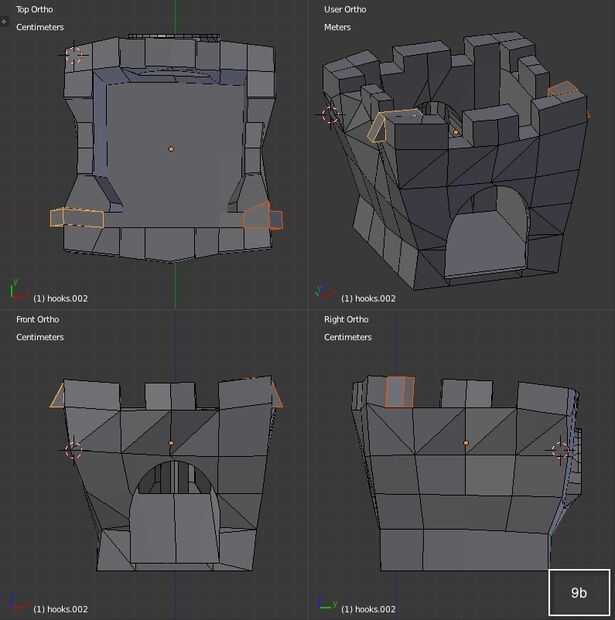Select left orange triangular hook in Front Ortho view
This screenshot has height=620, width=615.
(58, 396)
